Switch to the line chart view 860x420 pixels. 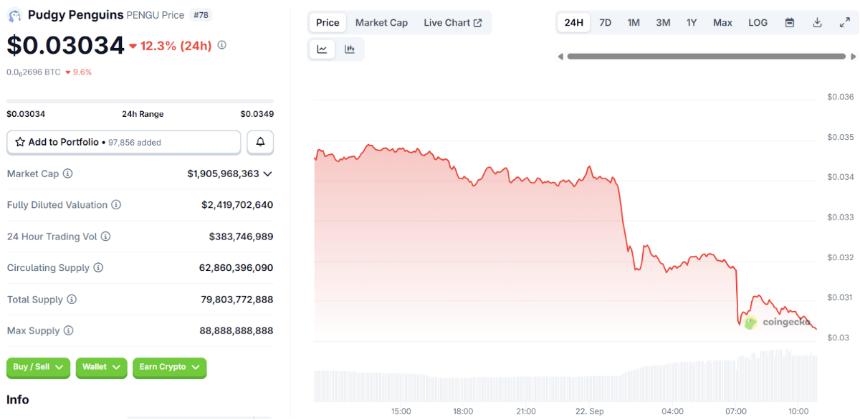click(322, 49)
